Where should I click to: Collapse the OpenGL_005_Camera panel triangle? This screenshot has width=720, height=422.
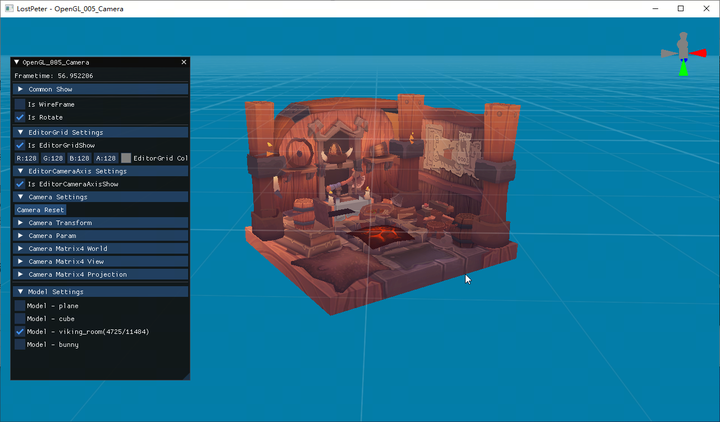tap(17, 62)
